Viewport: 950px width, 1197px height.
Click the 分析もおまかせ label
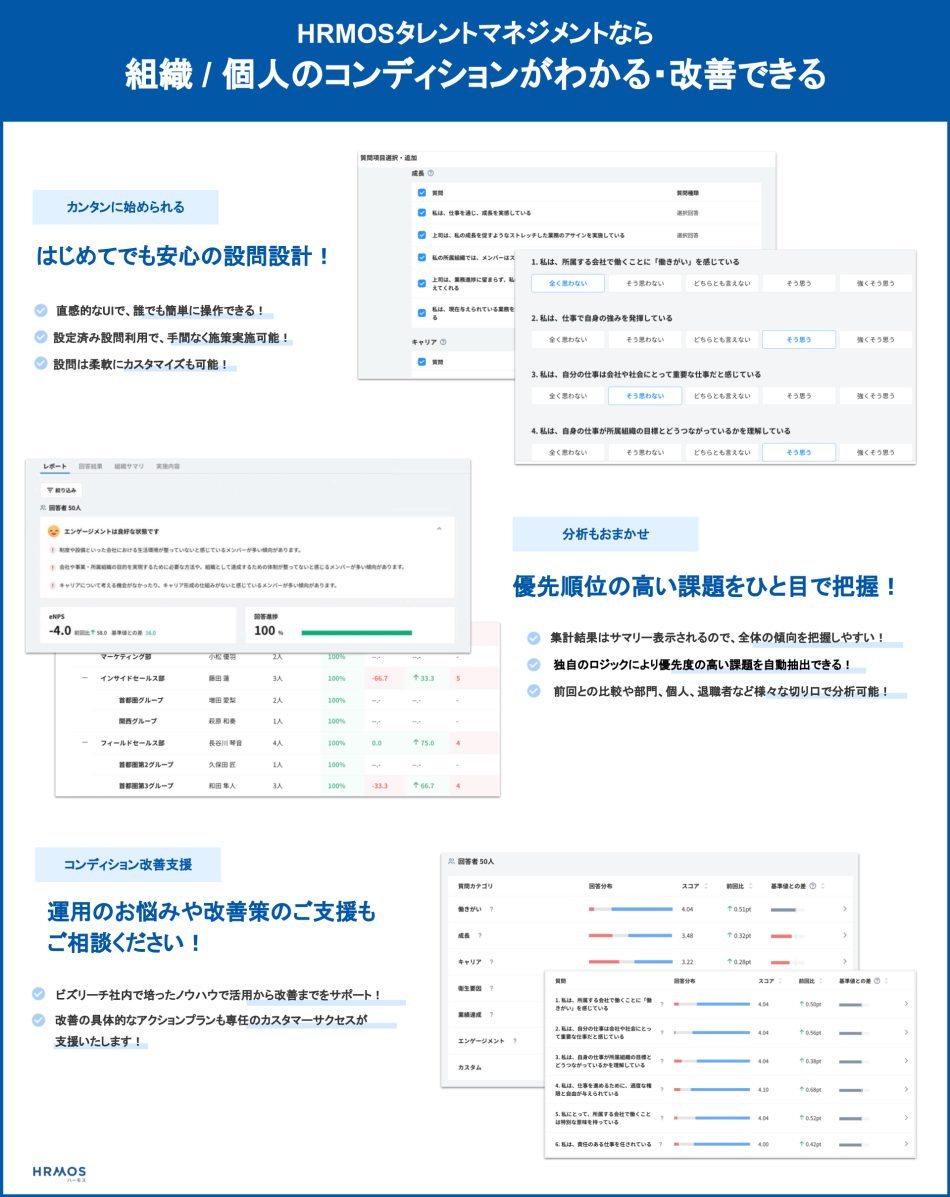click(x=606, y=534)
